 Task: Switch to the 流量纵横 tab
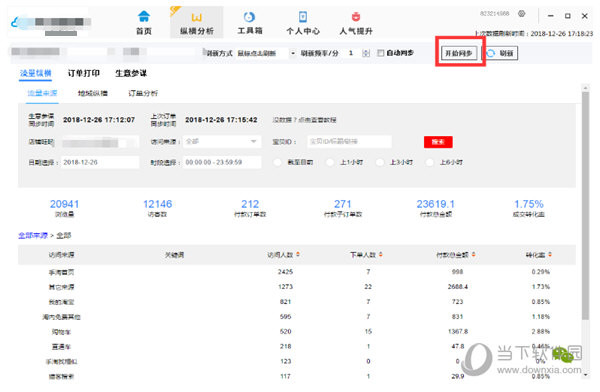point(36,73)
